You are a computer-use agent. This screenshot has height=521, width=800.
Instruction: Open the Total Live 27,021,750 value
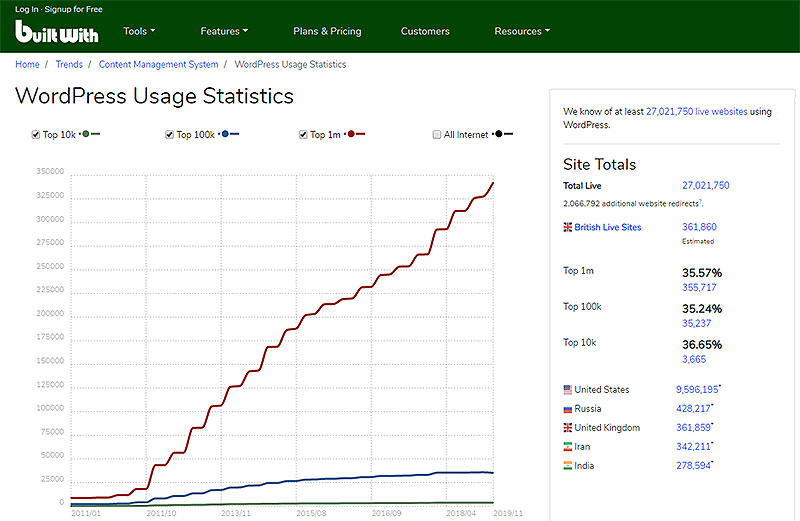coord(706,185)
